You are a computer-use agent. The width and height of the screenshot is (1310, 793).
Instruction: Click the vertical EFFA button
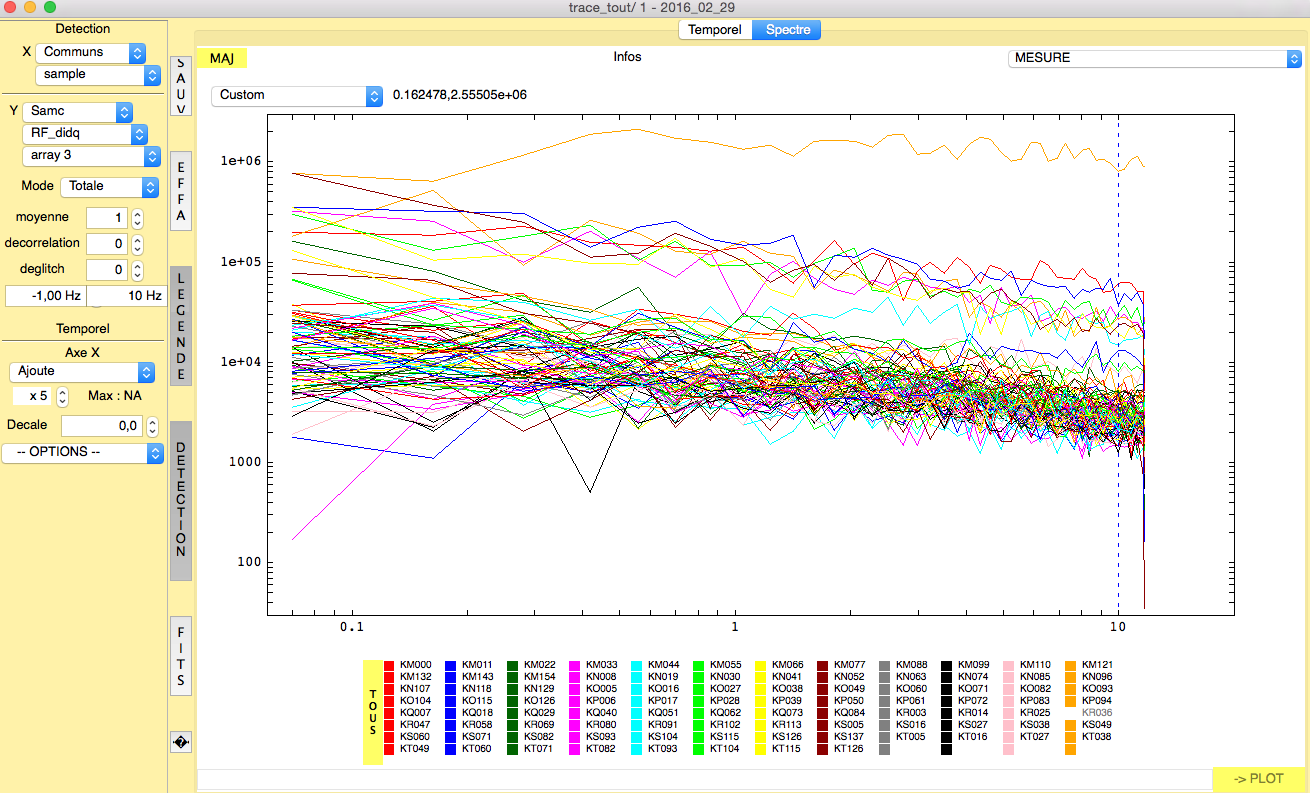181,193
